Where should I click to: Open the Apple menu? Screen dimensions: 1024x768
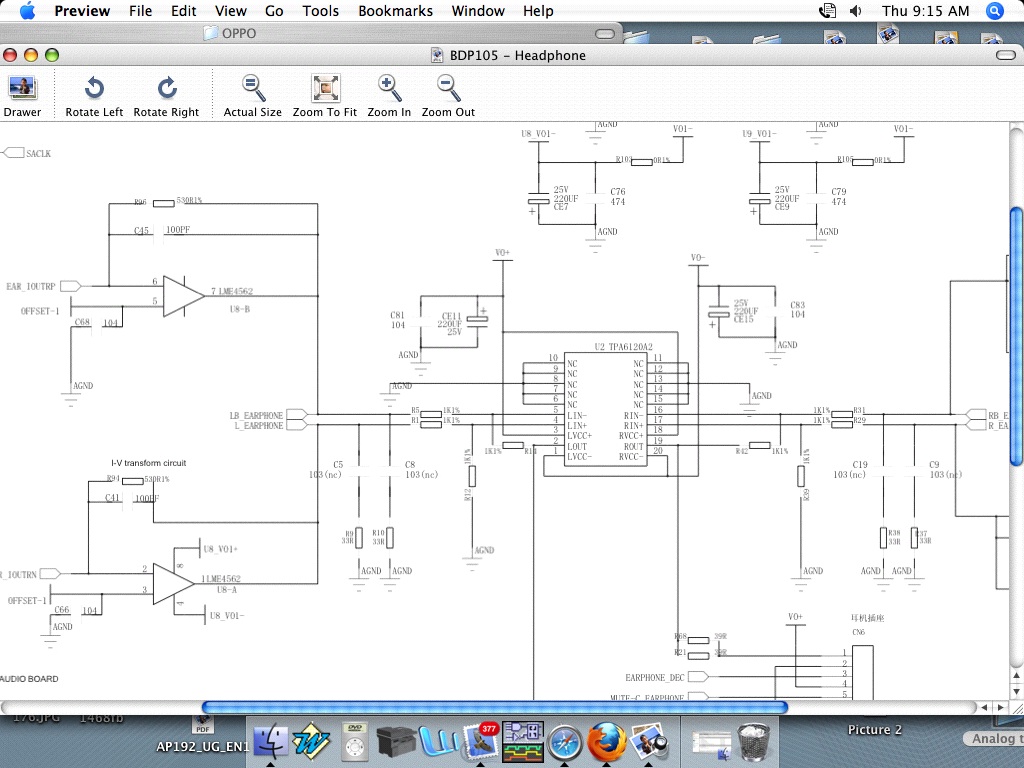coord(27,10)
